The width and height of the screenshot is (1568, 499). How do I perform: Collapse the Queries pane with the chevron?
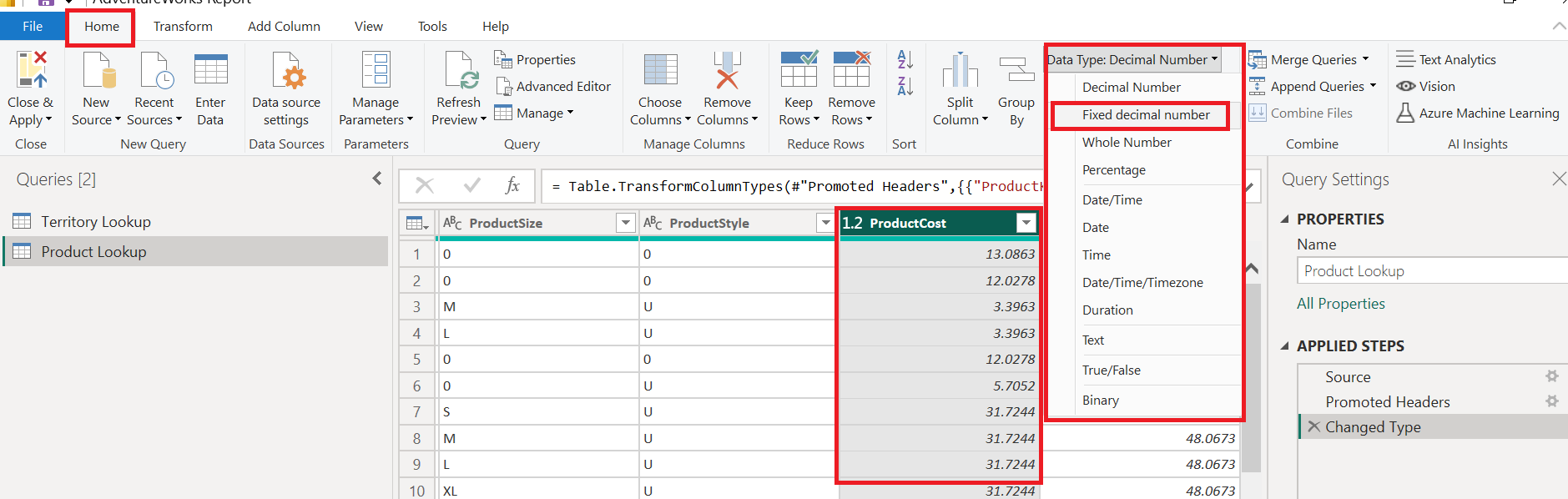pos(377,179)
